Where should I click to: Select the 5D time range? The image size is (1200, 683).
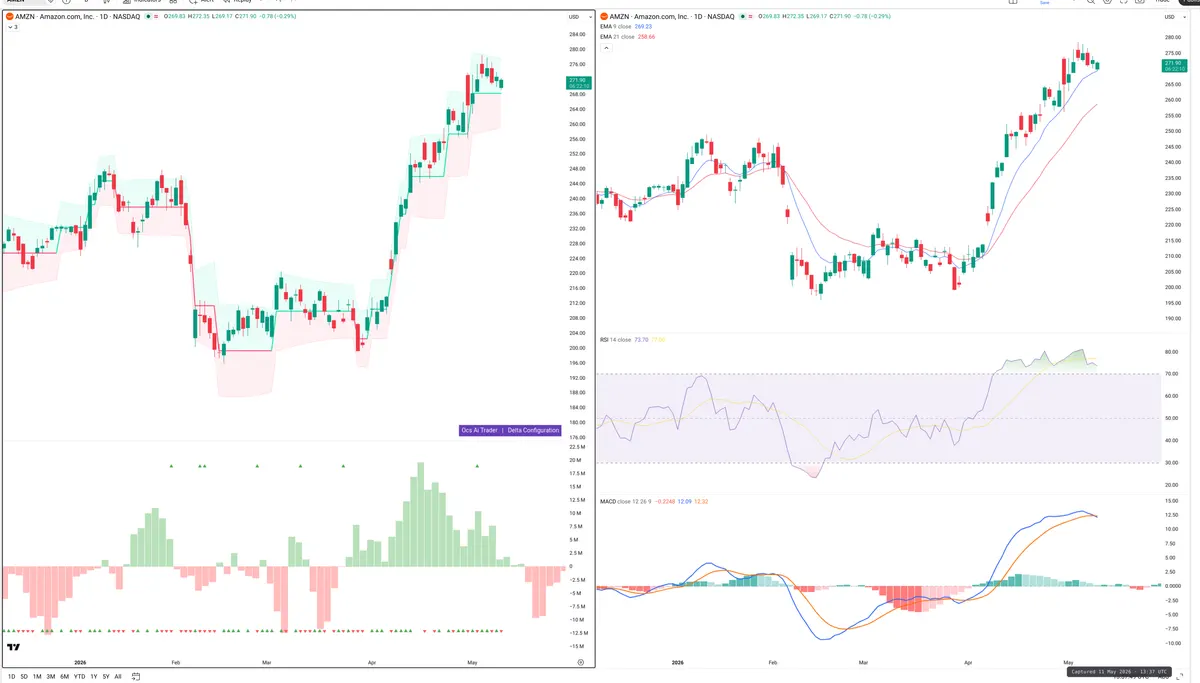pos(24,677)
